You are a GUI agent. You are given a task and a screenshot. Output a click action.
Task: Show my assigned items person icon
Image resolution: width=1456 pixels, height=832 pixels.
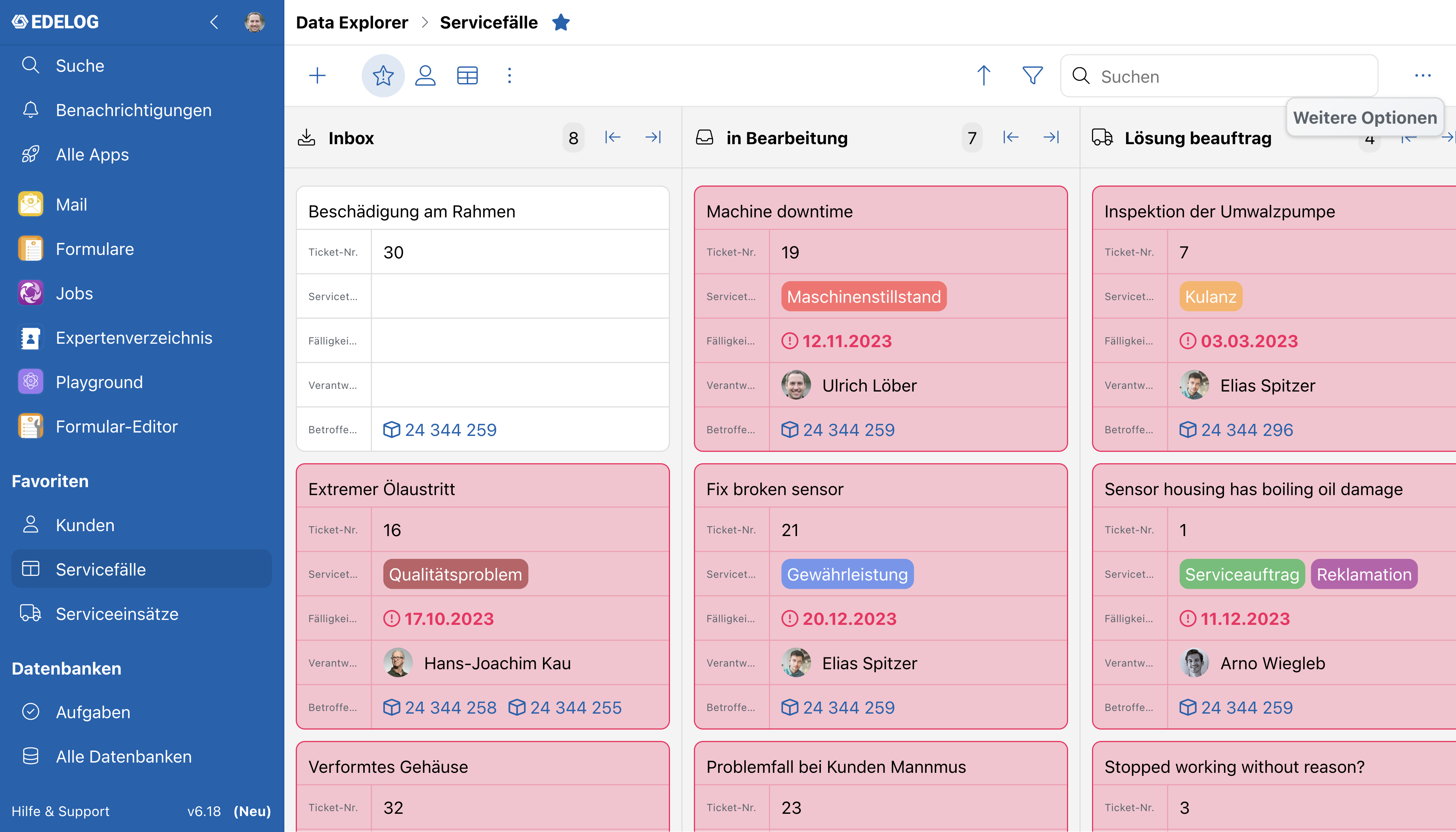coord(425,75)
